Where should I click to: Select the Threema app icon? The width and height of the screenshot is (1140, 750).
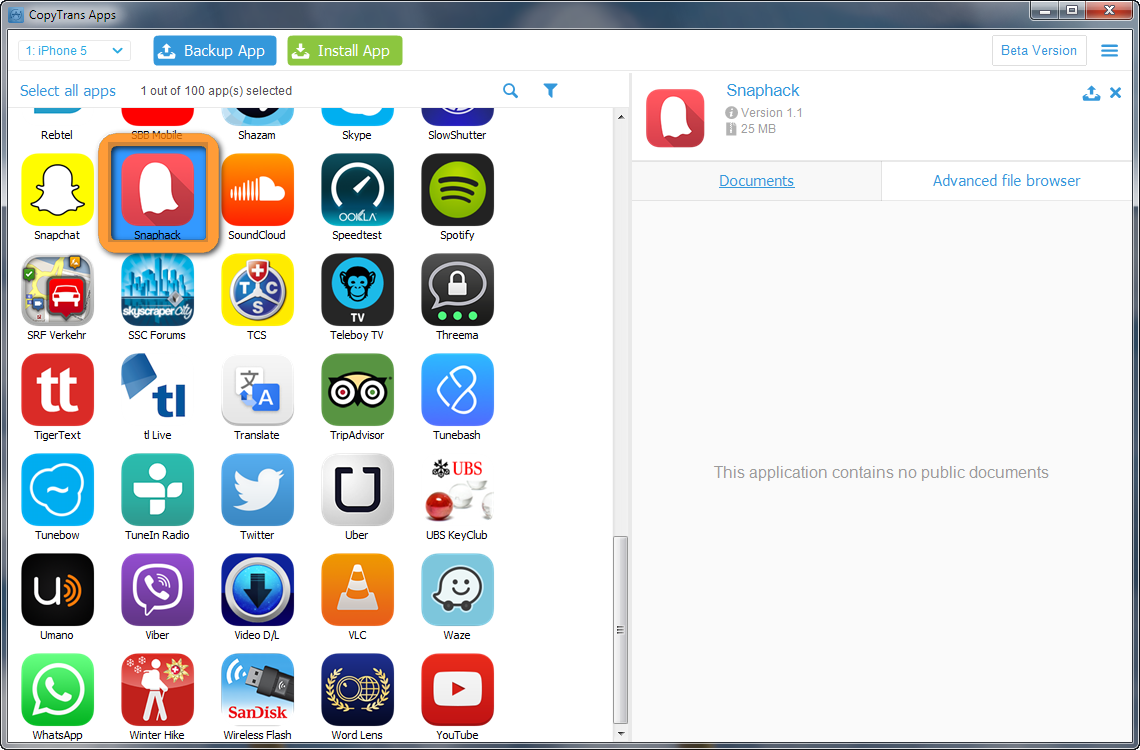point(457,290)
